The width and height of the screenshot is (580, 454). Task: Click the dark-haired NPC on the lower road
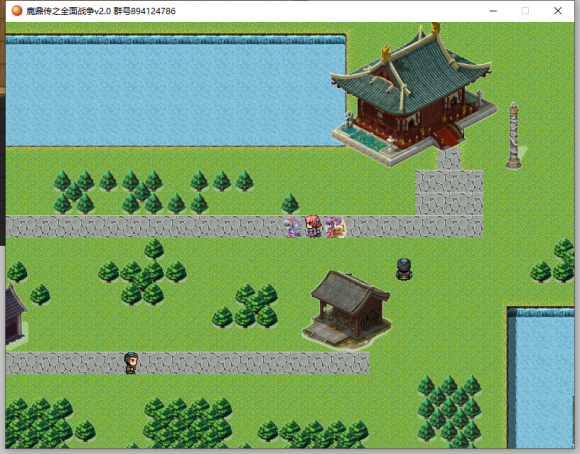(131, 363)
